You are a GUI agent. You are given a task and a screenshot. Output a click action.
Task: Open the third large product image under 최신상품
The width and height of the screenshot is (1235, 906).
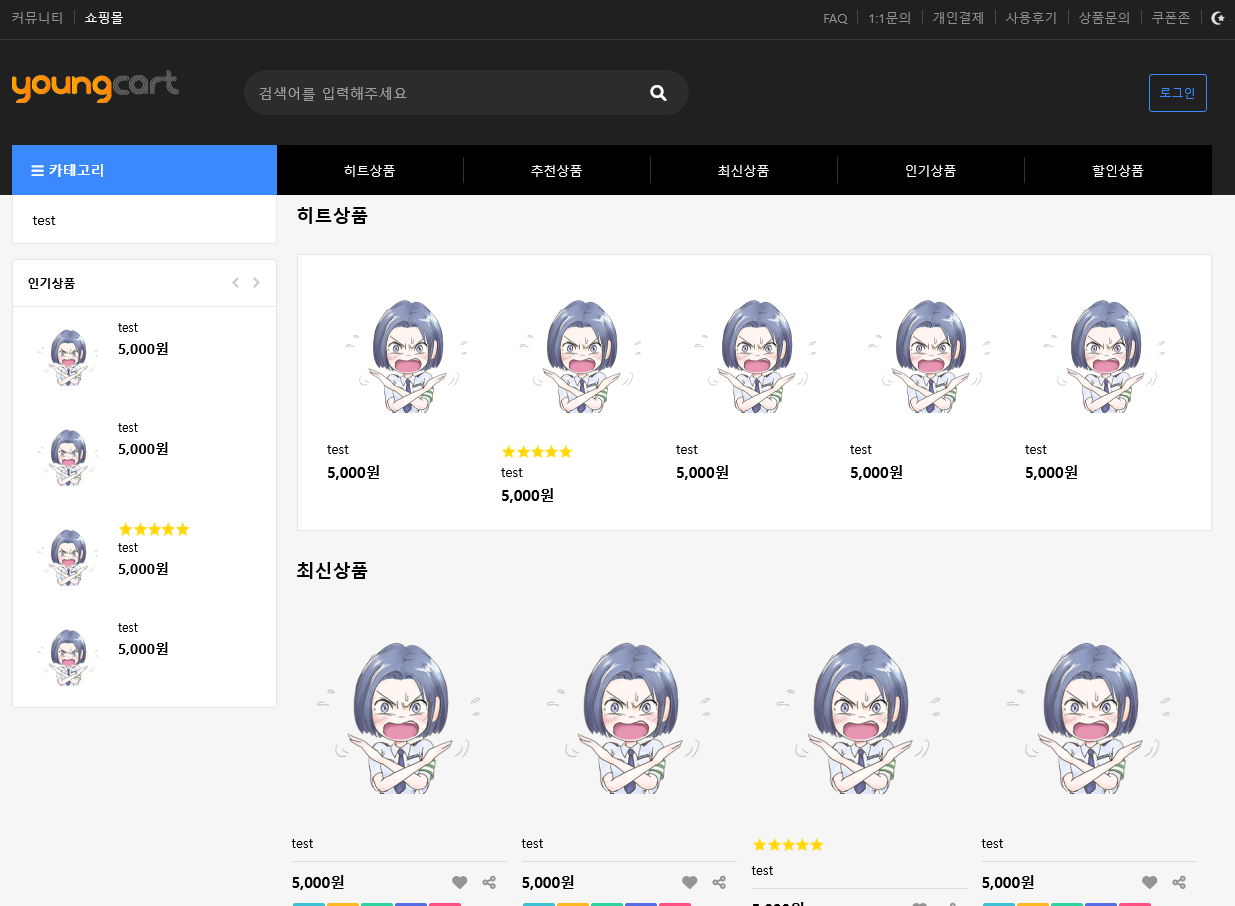coord(859,717)
